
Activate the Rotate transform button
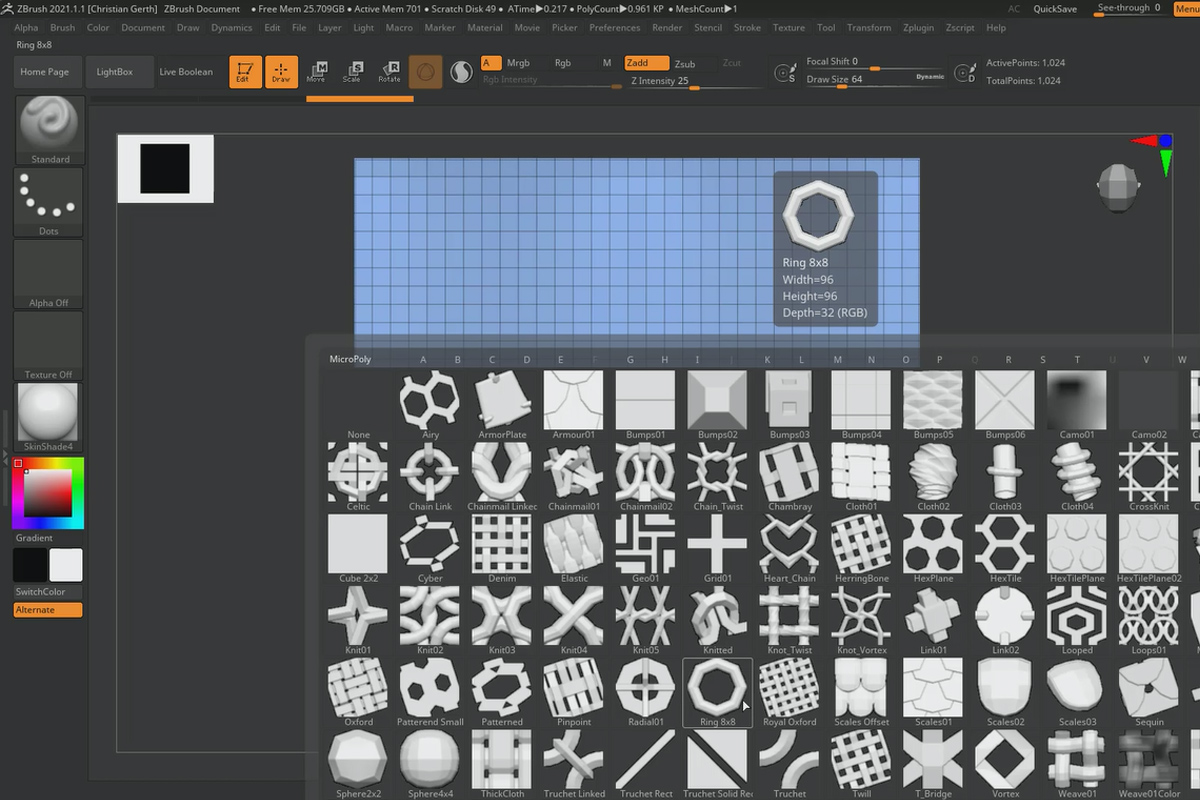(x=389, y=72)
